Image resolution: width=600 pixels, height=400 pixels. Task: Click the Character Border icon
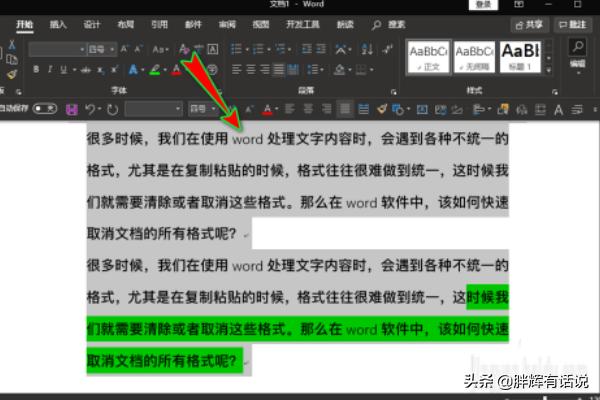click(x=213, y=49)
